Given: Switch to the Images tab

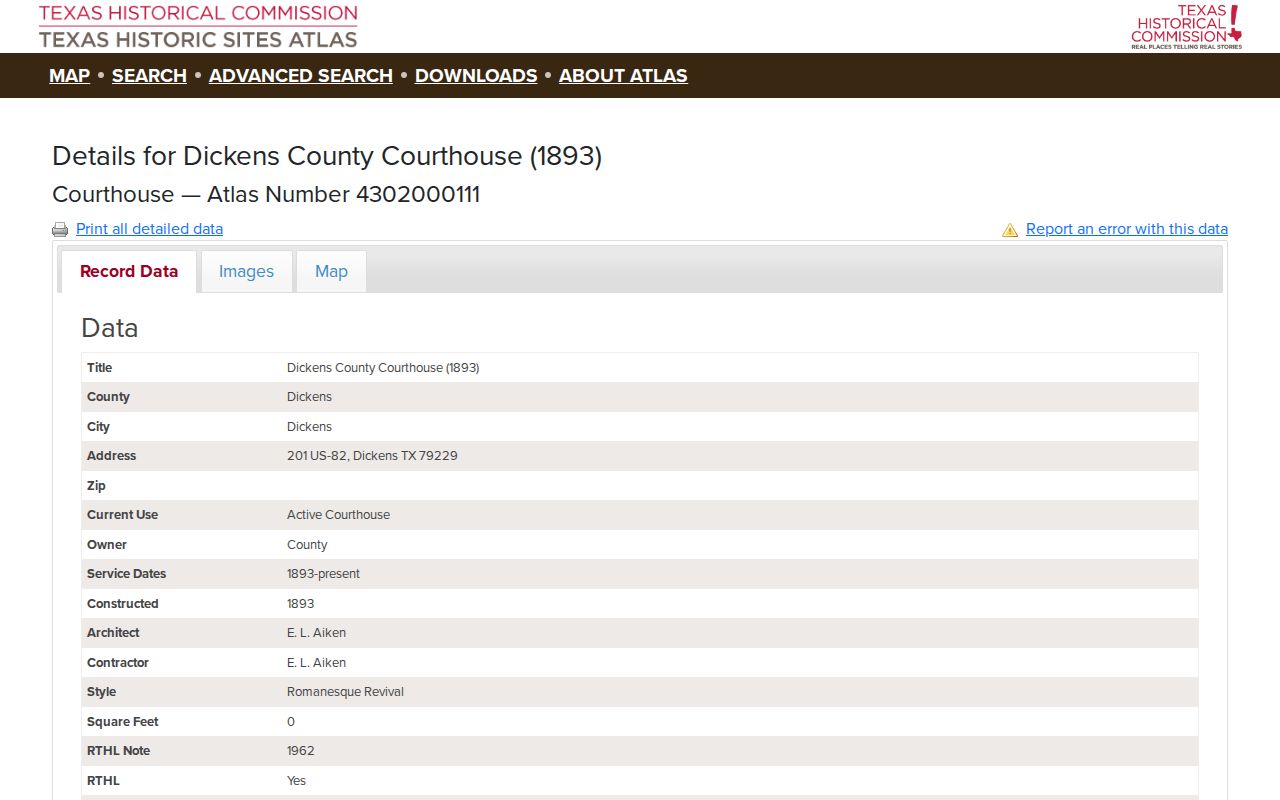Looking at the screenshot, I should click(x=246, y=271).
